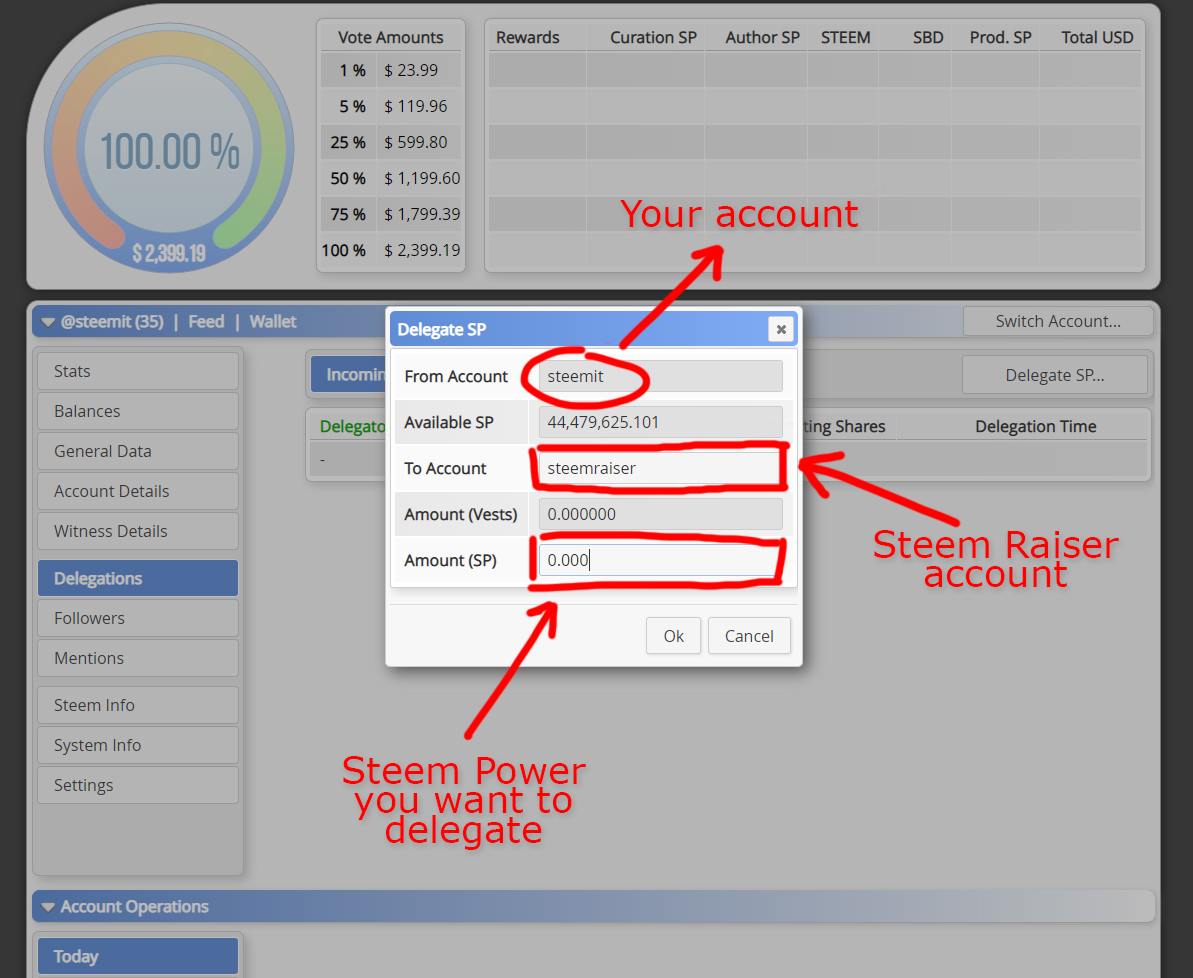
Task: Open the System Info tab
Action: pyautogui.click(x=138, y=745)
